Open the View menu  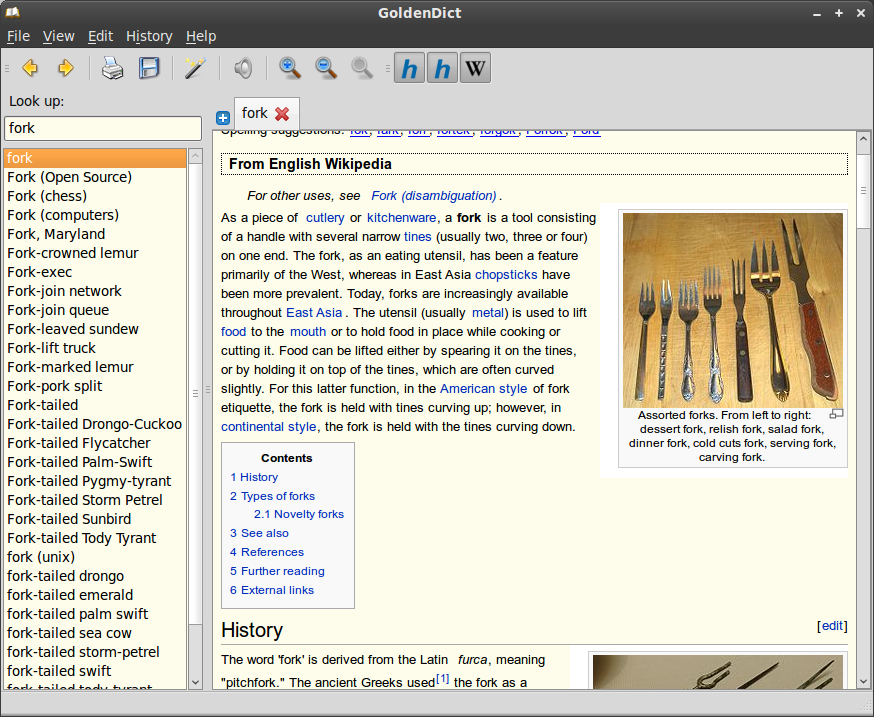(58, 35)
